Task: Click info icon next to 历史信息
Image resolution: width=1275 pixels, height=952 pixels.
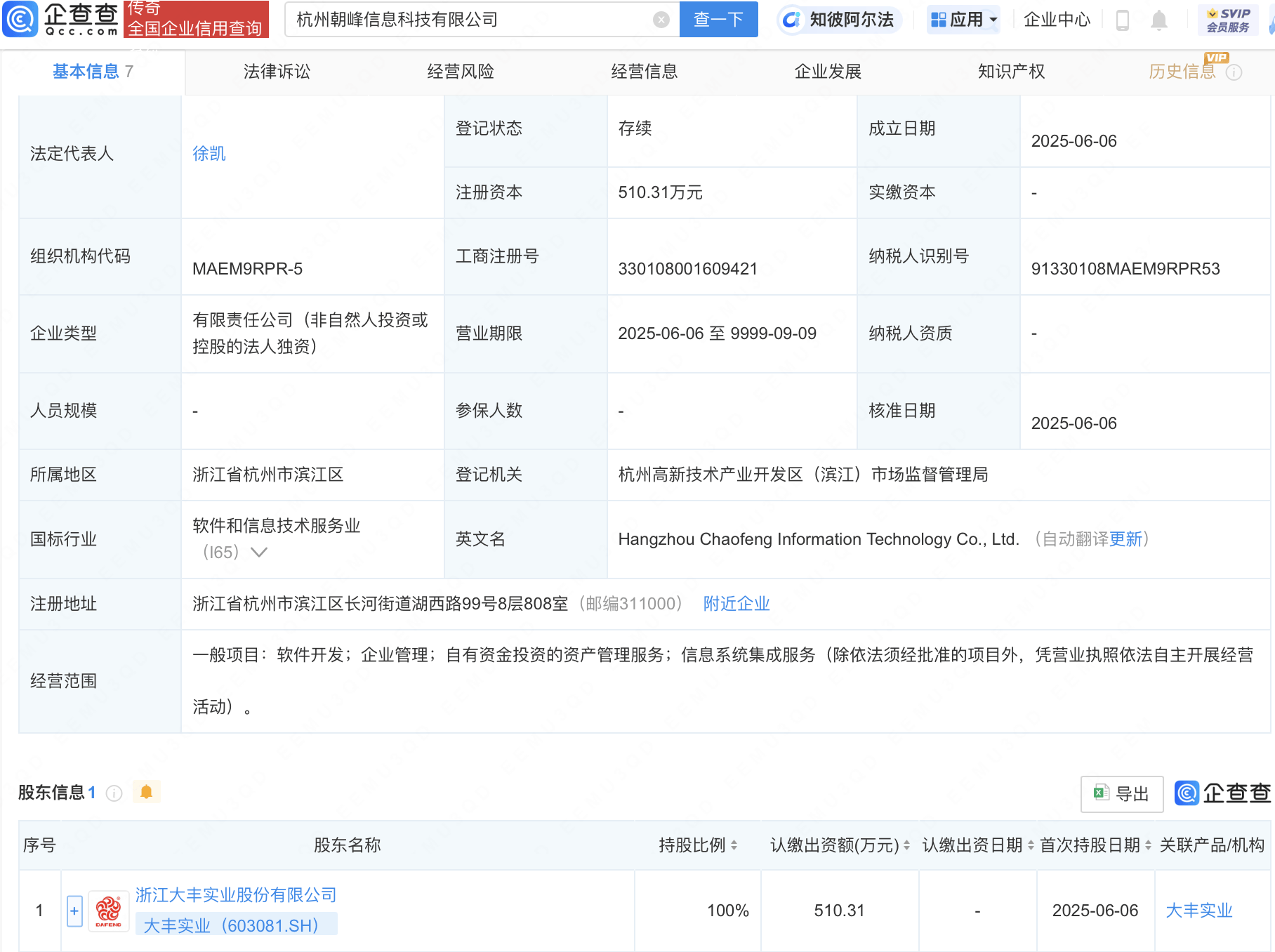Action: 1234,72
